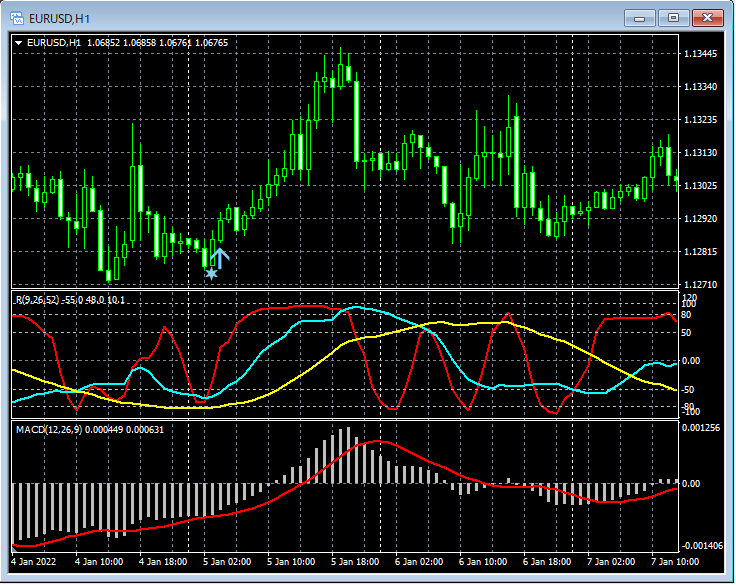The width and height of the screenshot is (736, 585).
Task: Maximize the EURUSD,H1 chart window
Action: click(673, 17)
